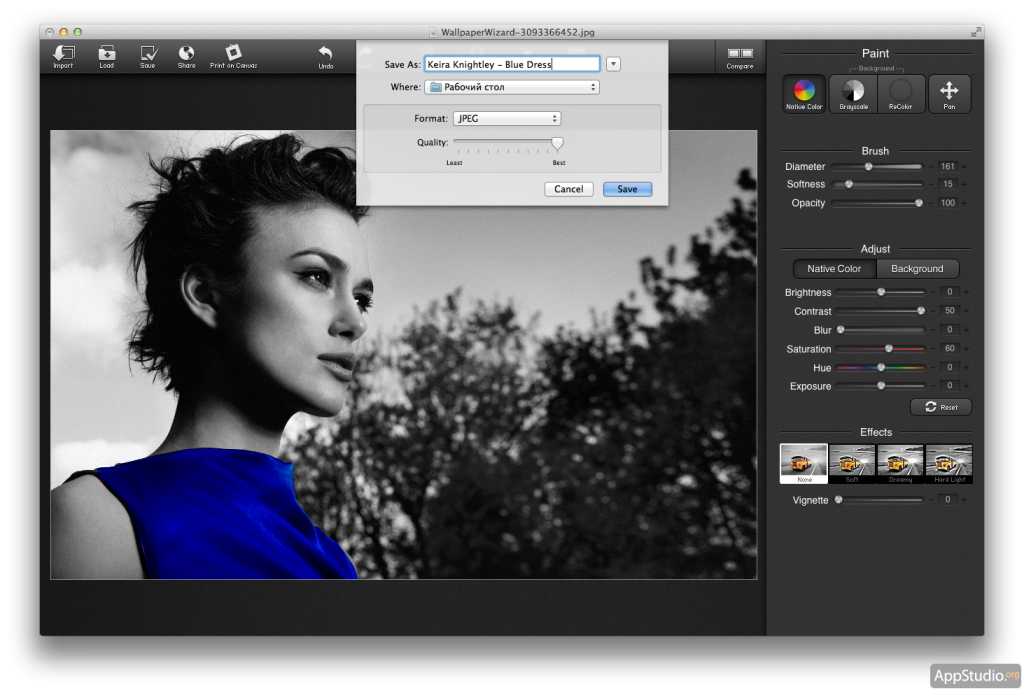This screenshot has width=1024, height=691.
Task: Open the Where location dropdown
Action: (x=511, y=87)
